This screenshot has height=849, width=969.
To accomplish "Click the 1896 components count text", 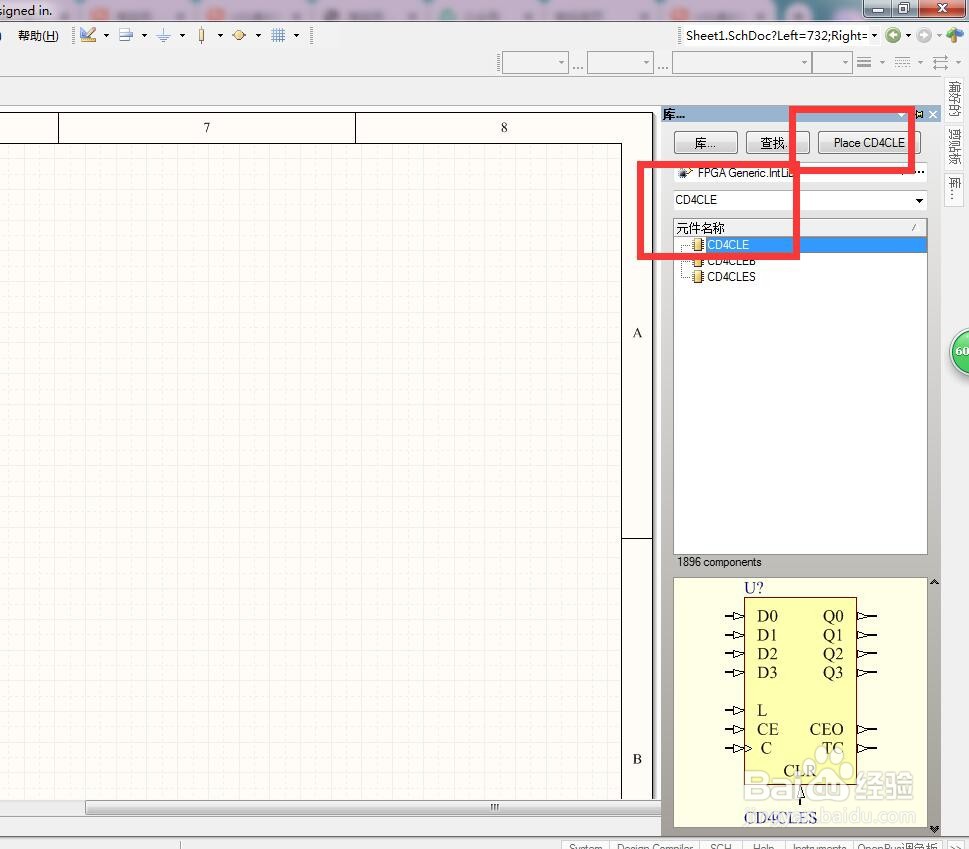I will click(719, 562).
